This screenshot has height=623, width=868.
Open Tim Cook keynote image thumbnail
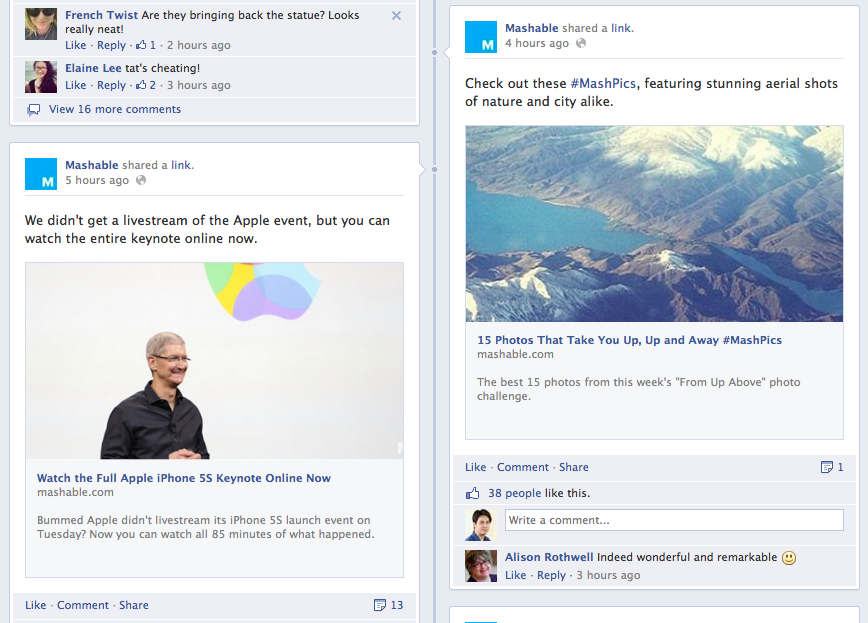point(214,361)
